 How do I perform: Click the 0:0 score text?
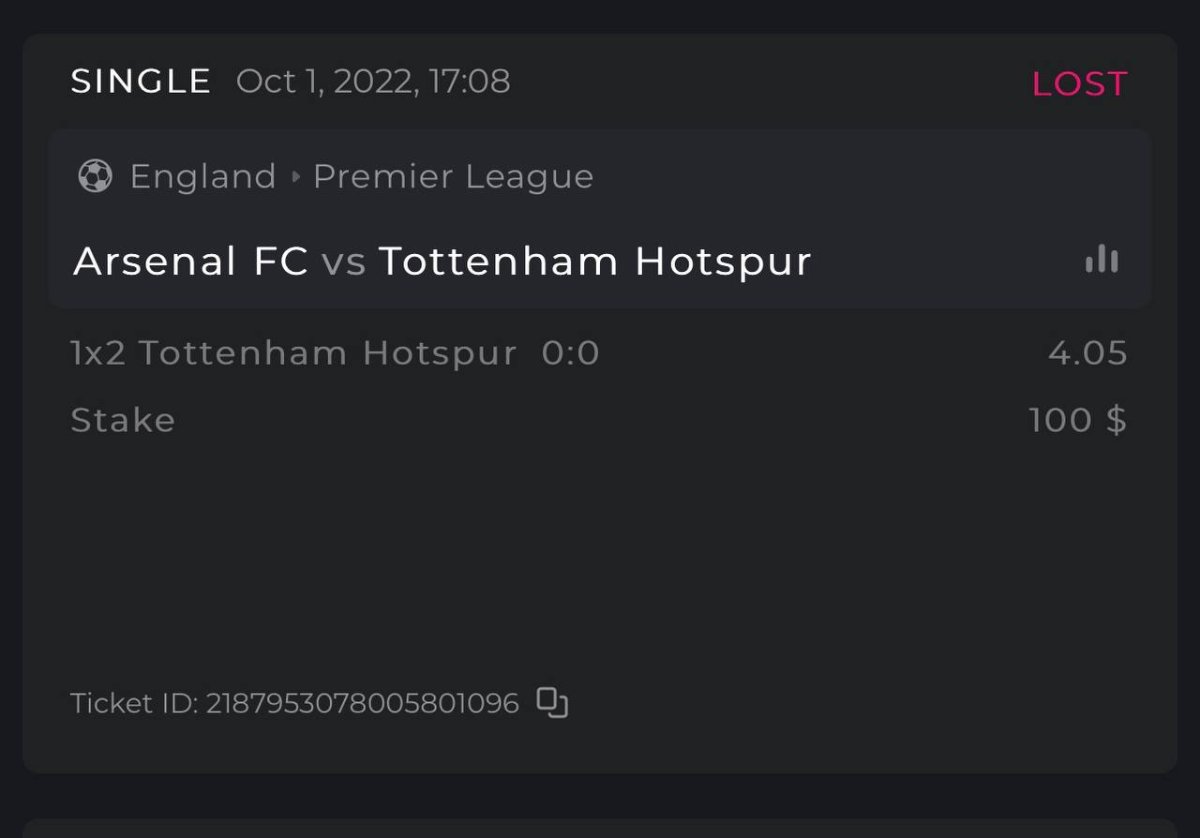click(x=570, y=353)
